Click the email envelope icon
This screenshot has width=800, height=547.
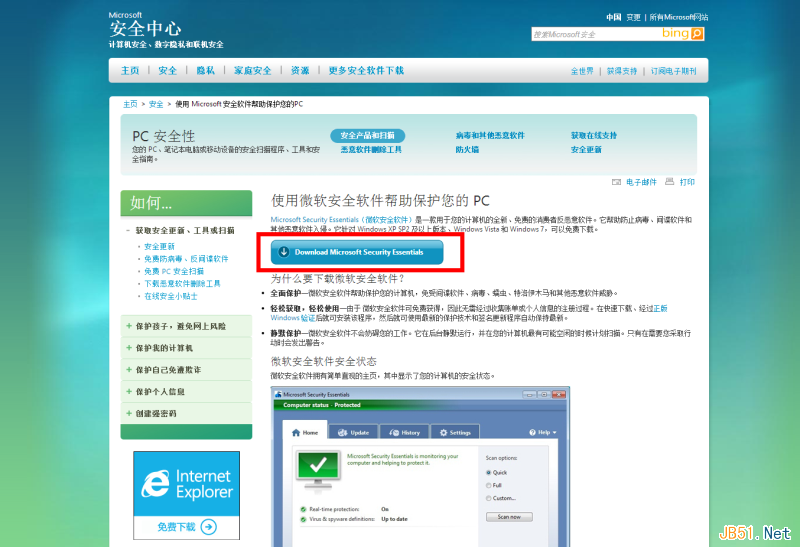click(x=616, y=182)
